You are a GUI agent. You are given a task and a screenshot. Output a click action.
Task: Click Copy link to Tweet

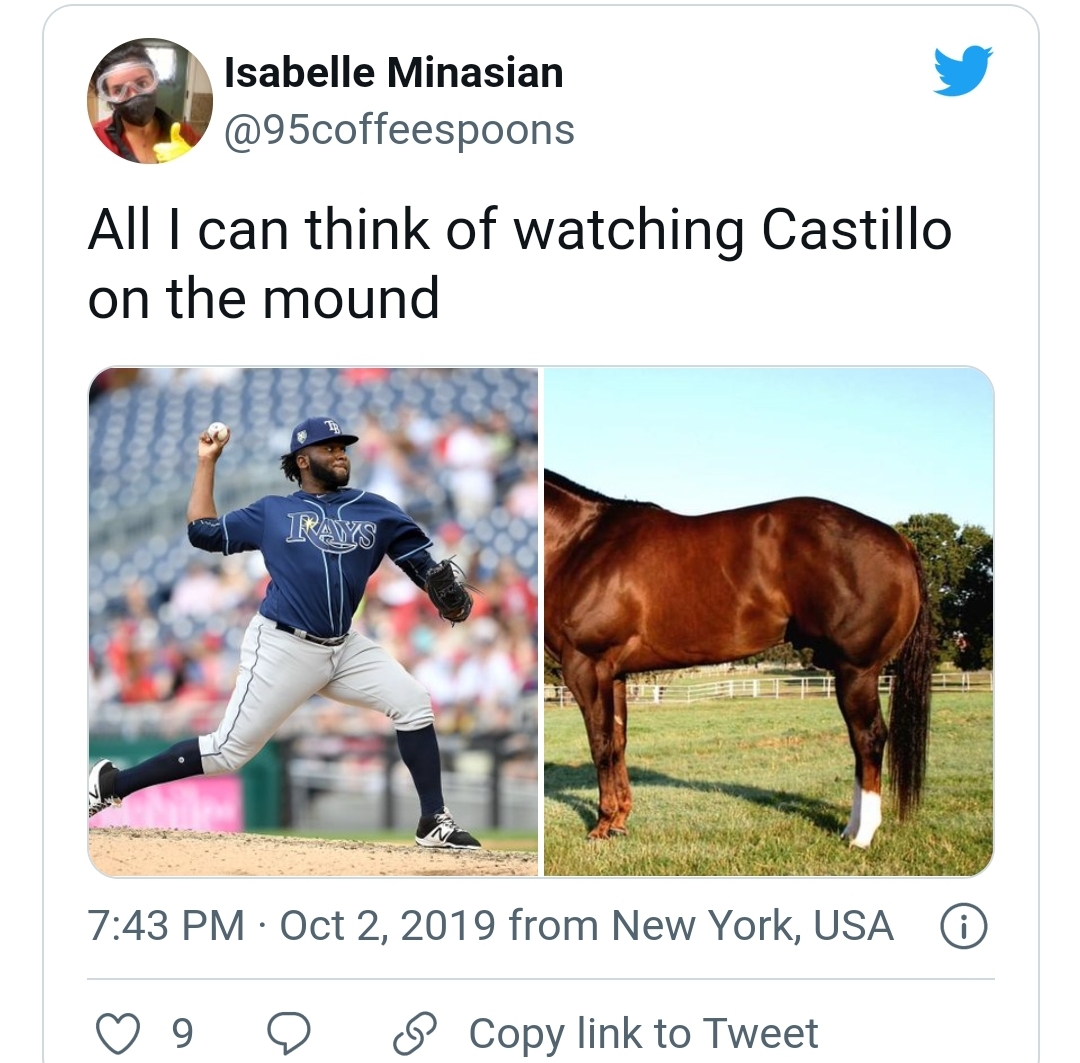click(x=643, y=1033)
